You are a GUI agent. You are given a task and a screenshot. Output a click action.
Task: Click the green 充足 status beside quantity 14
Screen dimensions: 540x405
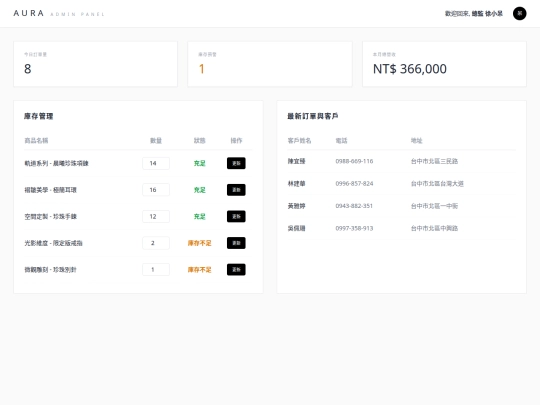coord(199,163)
